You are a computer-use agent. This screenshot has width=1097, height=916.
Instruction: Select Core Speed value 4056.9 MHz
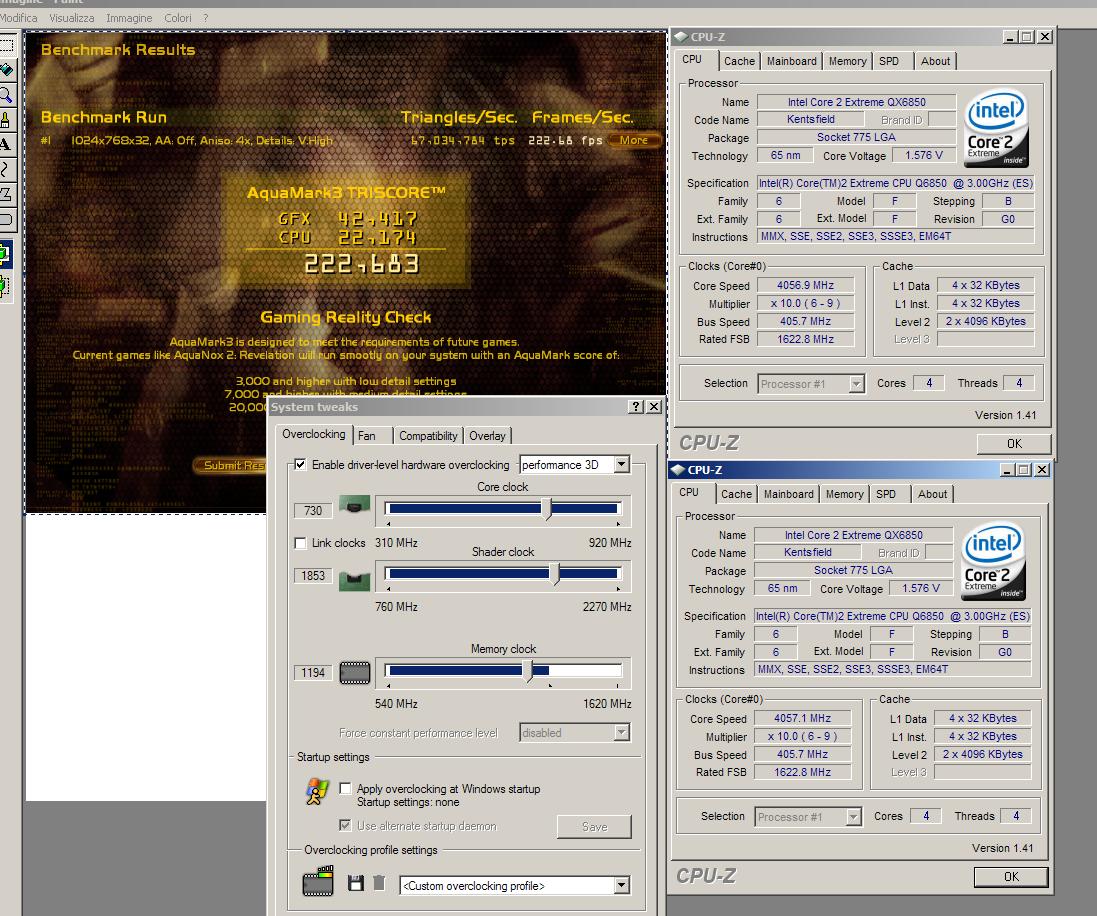[805, 286]
